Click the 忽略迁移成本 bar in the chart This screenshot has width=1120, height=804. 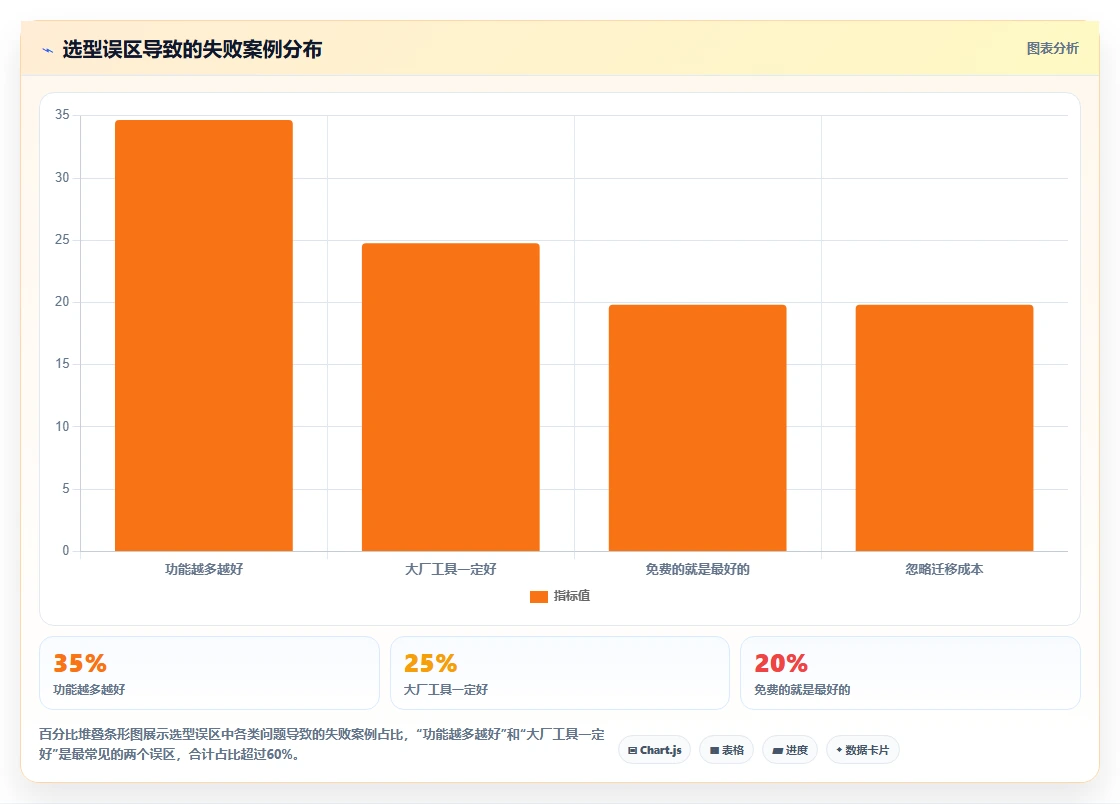944,428
